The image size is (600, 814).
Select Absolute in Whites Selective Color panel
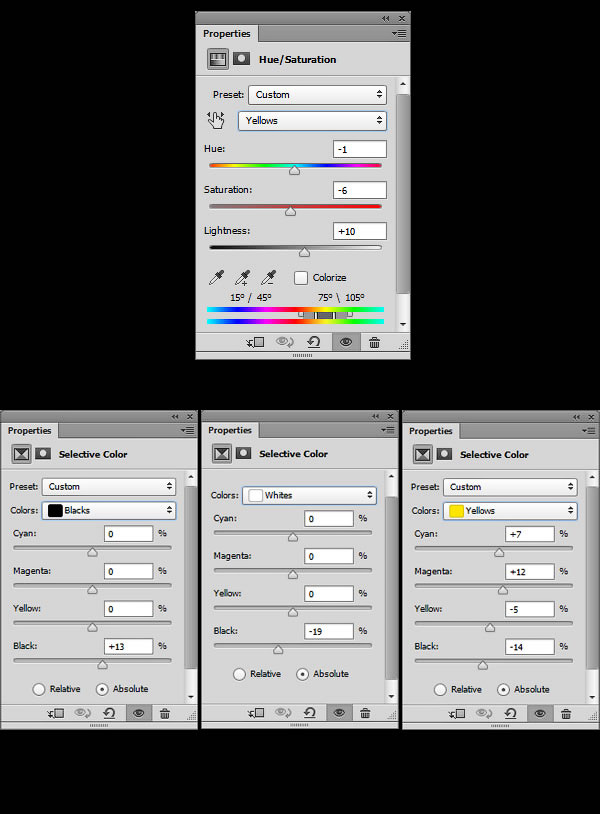click(303, 674)
